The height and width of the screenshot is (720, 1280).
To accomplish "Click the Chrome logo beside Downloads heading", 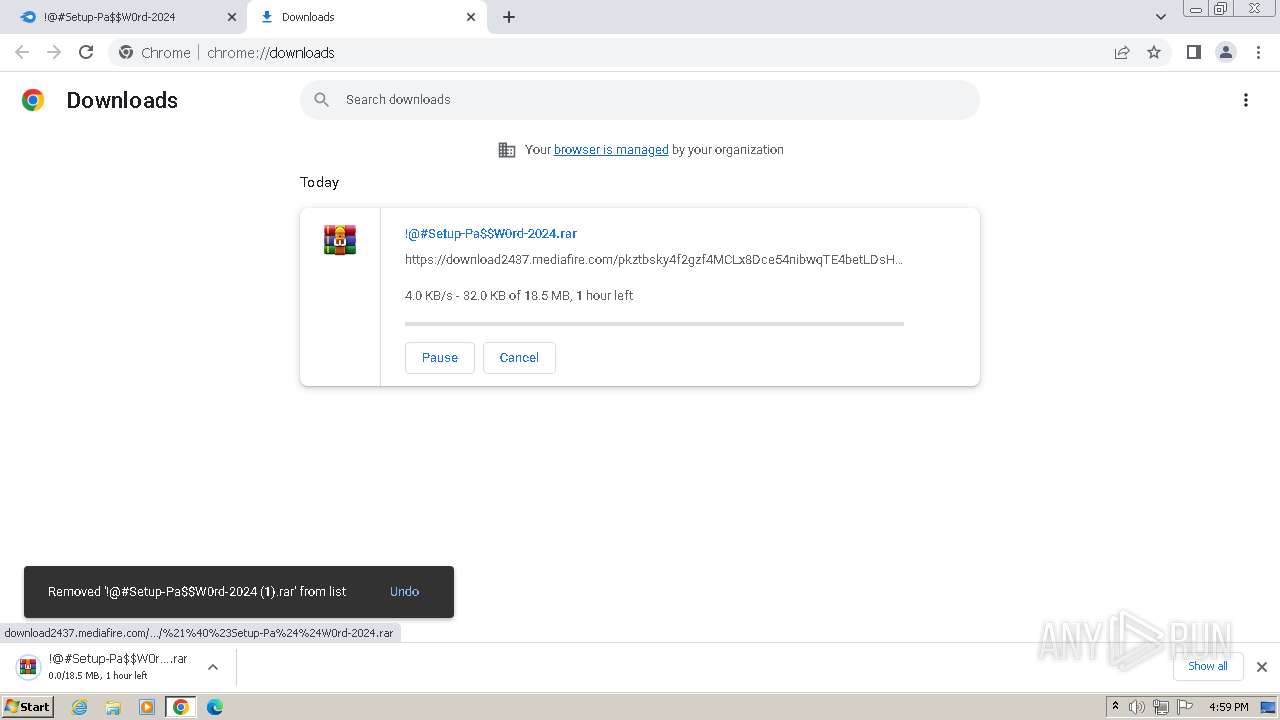I will [33, 100].
